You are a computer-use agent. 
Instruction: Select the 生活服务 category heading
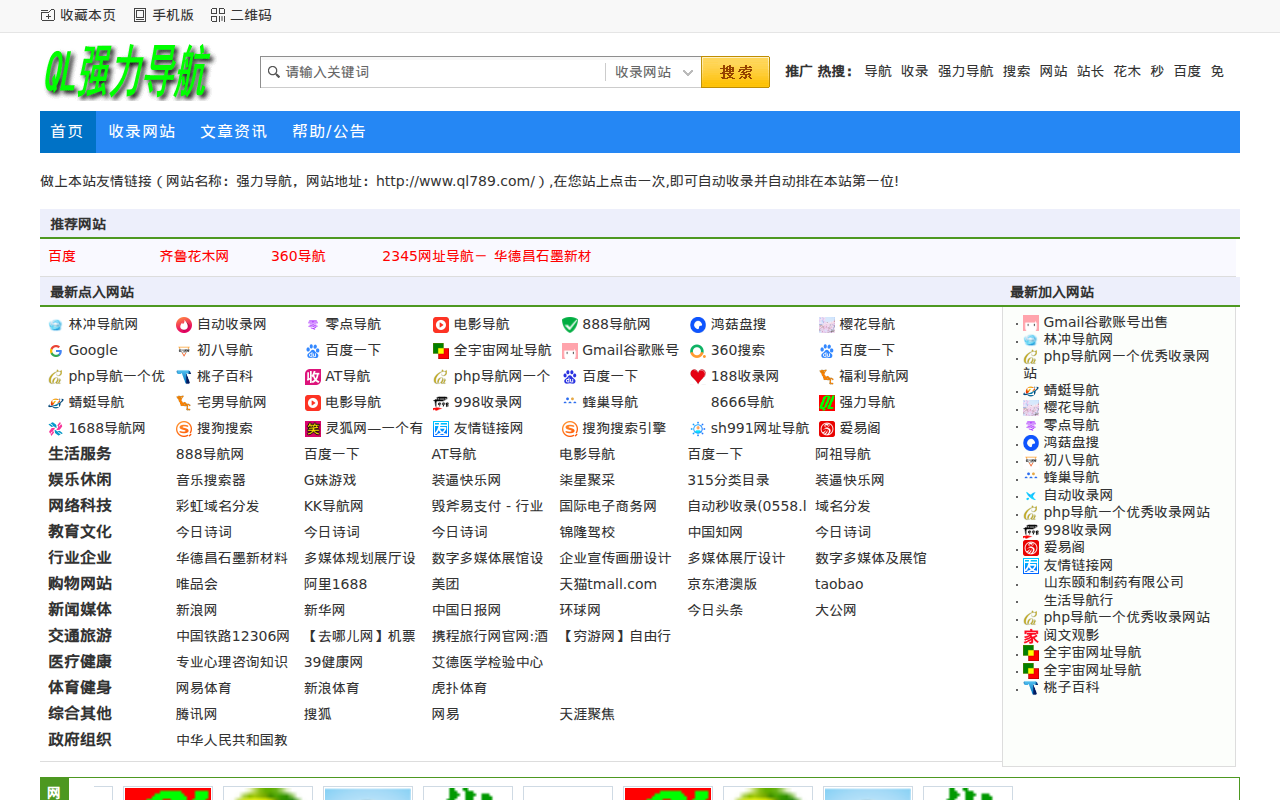click(80, 454)
